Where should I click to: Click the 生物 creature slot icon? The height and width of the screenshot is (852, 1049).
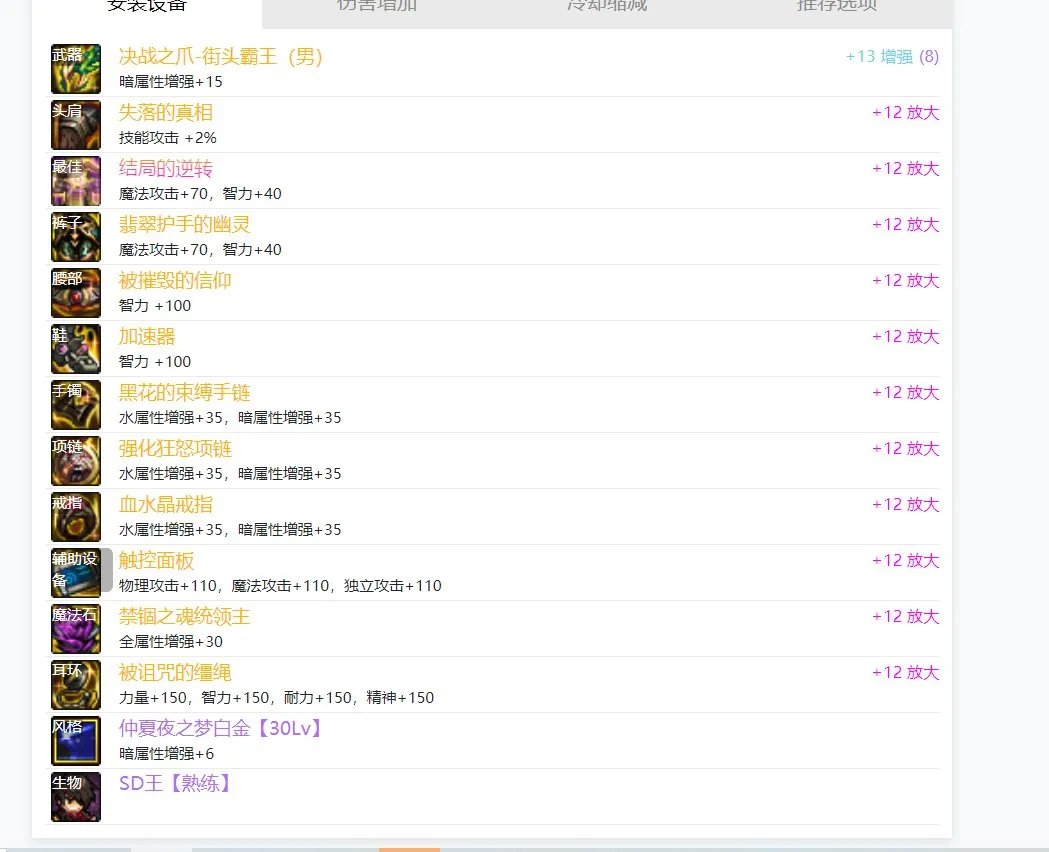(x=75, y=796)
